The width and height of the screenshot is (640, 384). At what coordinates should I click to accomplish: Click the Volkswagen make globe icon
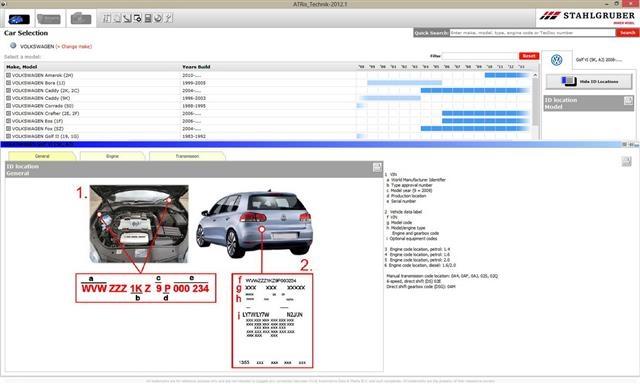[x=13, y=46]
